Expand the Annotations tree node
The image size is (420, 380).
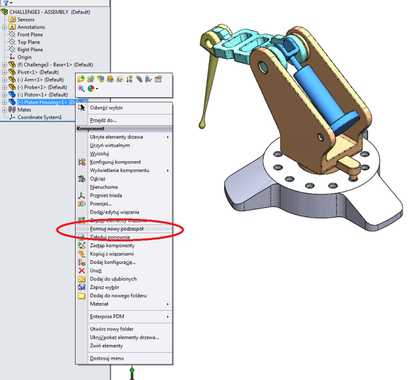click(4, 27)
